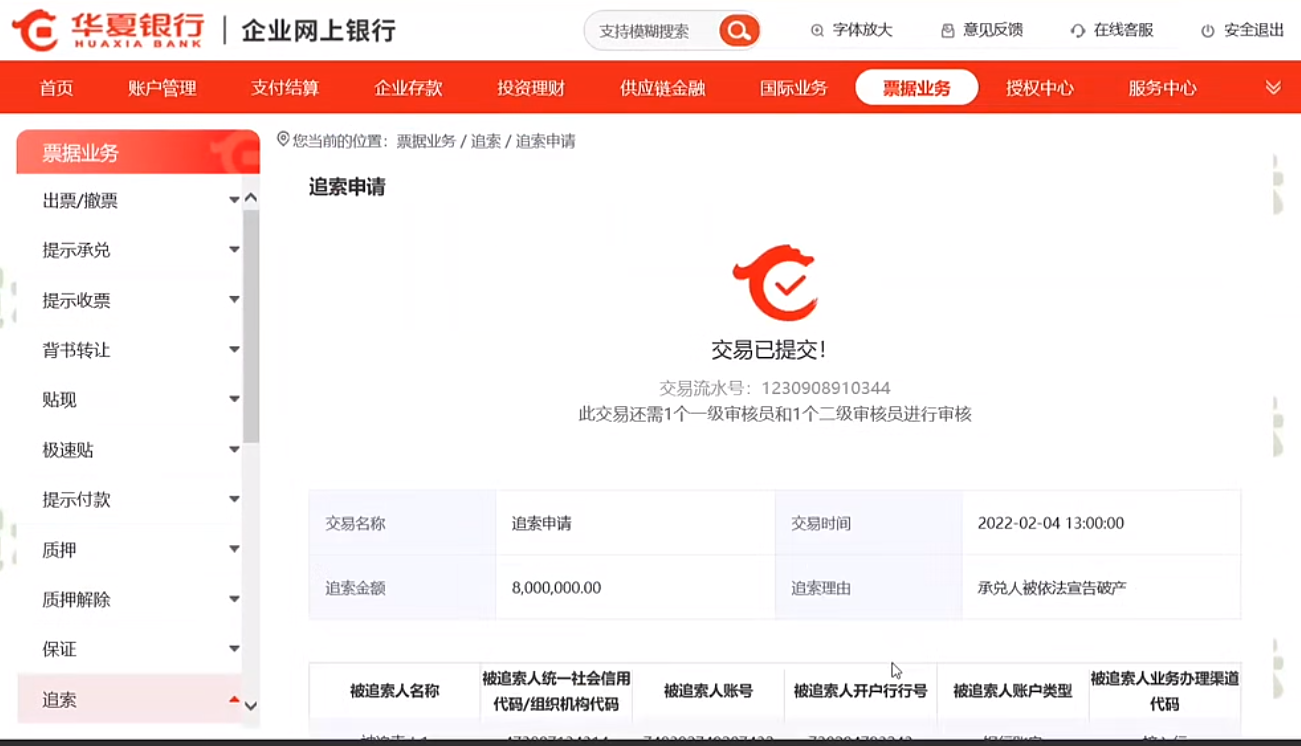This screenshot has height=746, width=1301.
Task: Expand the 出票/撤票 sidebar menu
Action: tap(234, 200)
